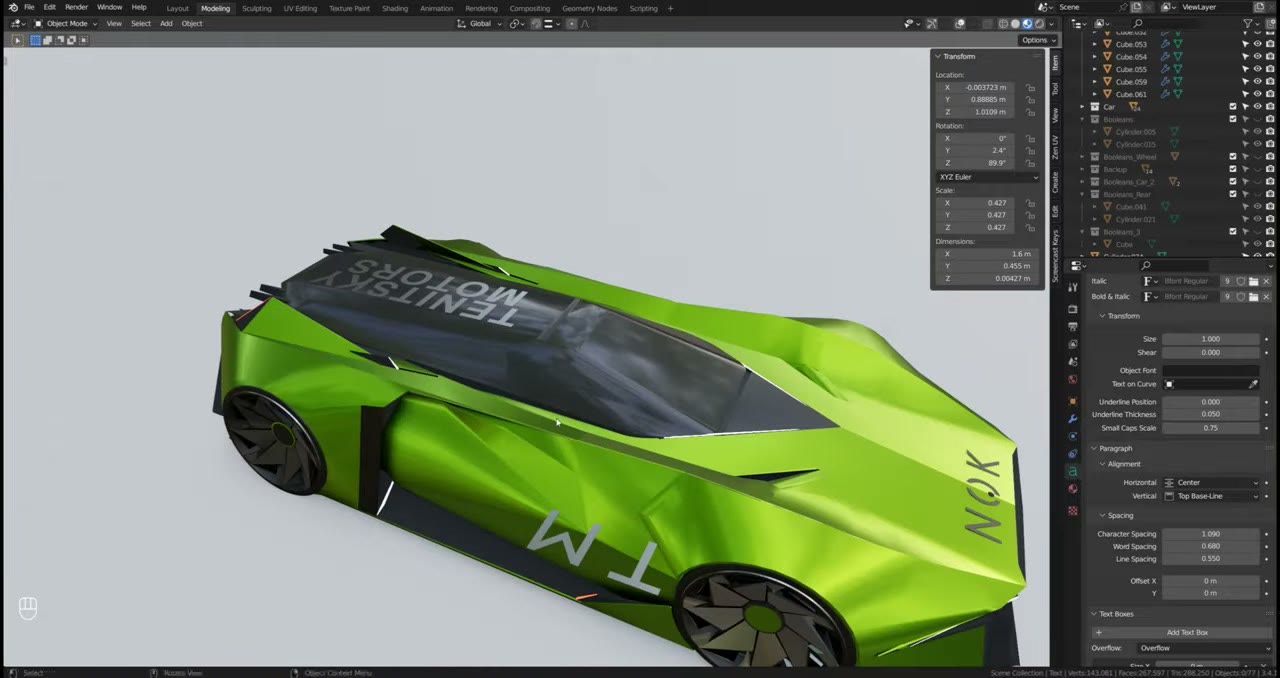Uncheck the Booleans_Wheel collection checkbox

pos(1233,157)
